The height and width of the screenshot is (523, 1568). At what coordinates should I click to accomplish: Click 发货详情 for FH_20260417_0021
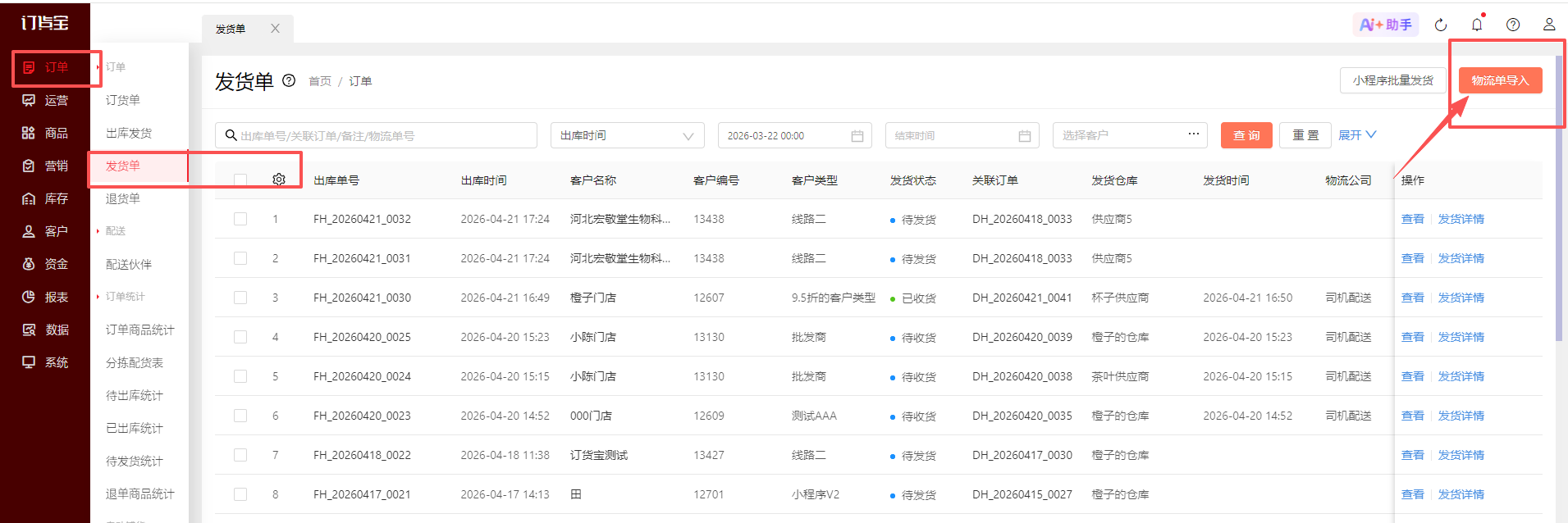pos(1461,494)
